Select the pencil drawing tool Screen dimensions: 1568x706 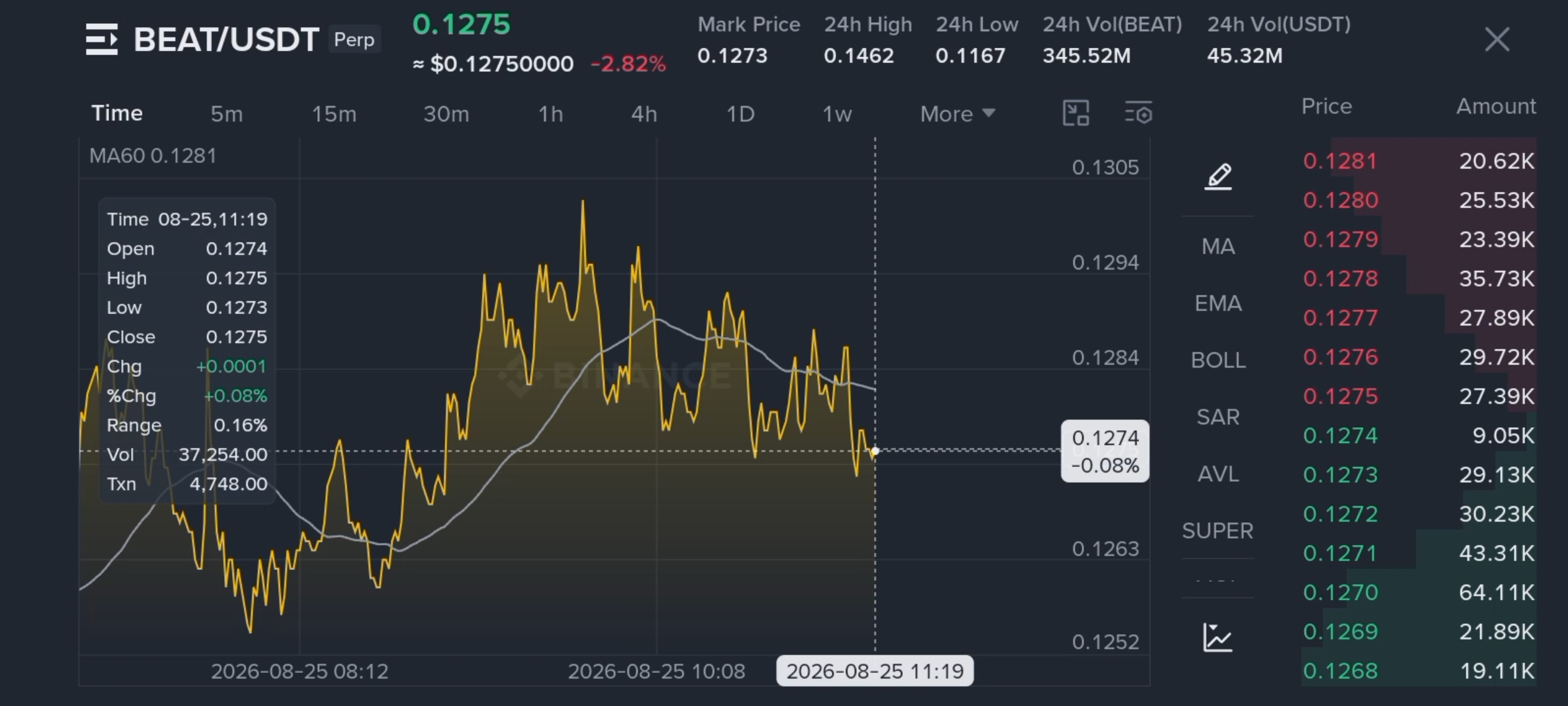1218,177
